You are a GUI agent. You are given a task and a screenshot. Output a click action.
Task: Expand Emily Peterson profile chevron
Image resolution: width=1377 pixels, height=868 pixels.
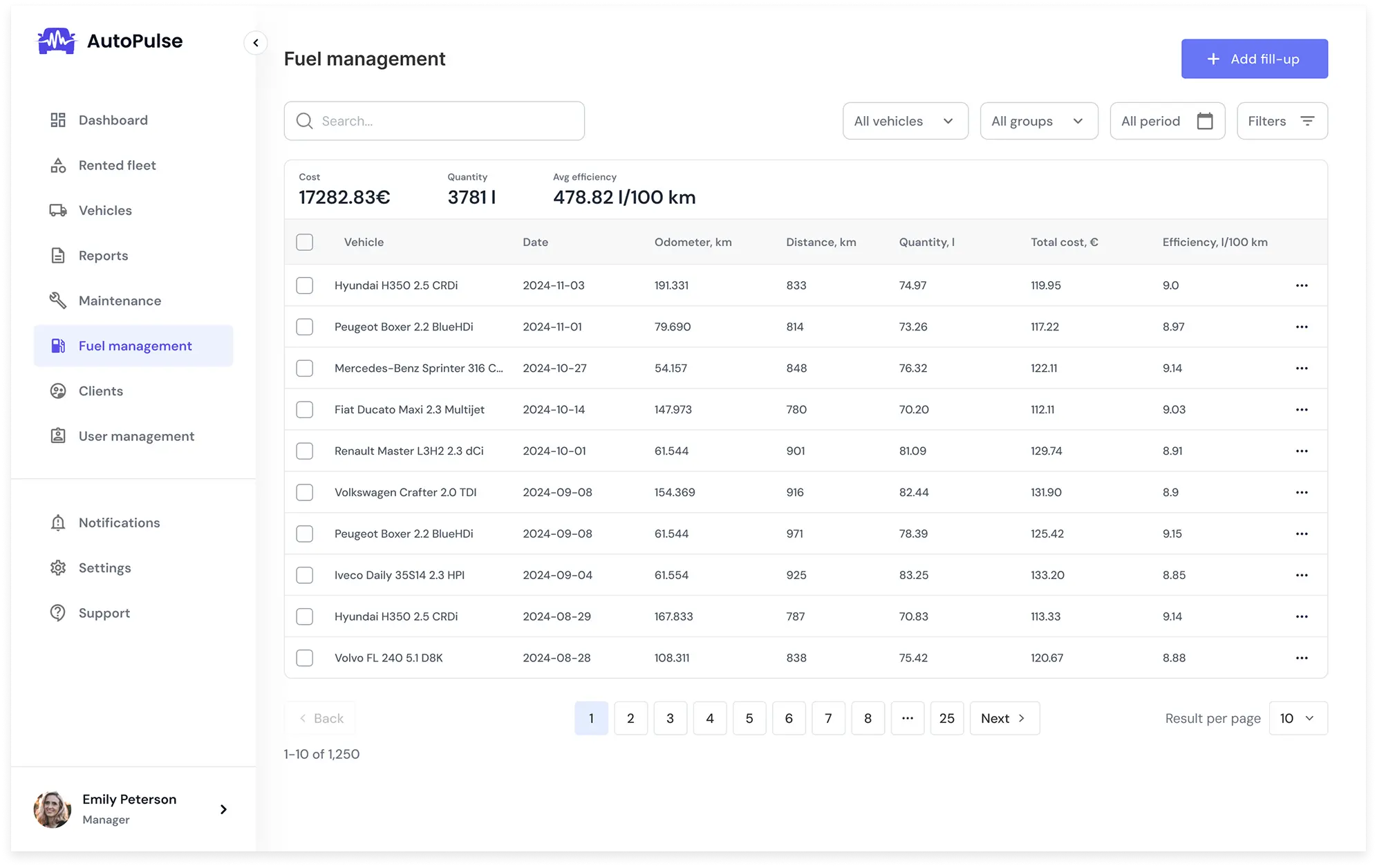(x=223, y=809)
